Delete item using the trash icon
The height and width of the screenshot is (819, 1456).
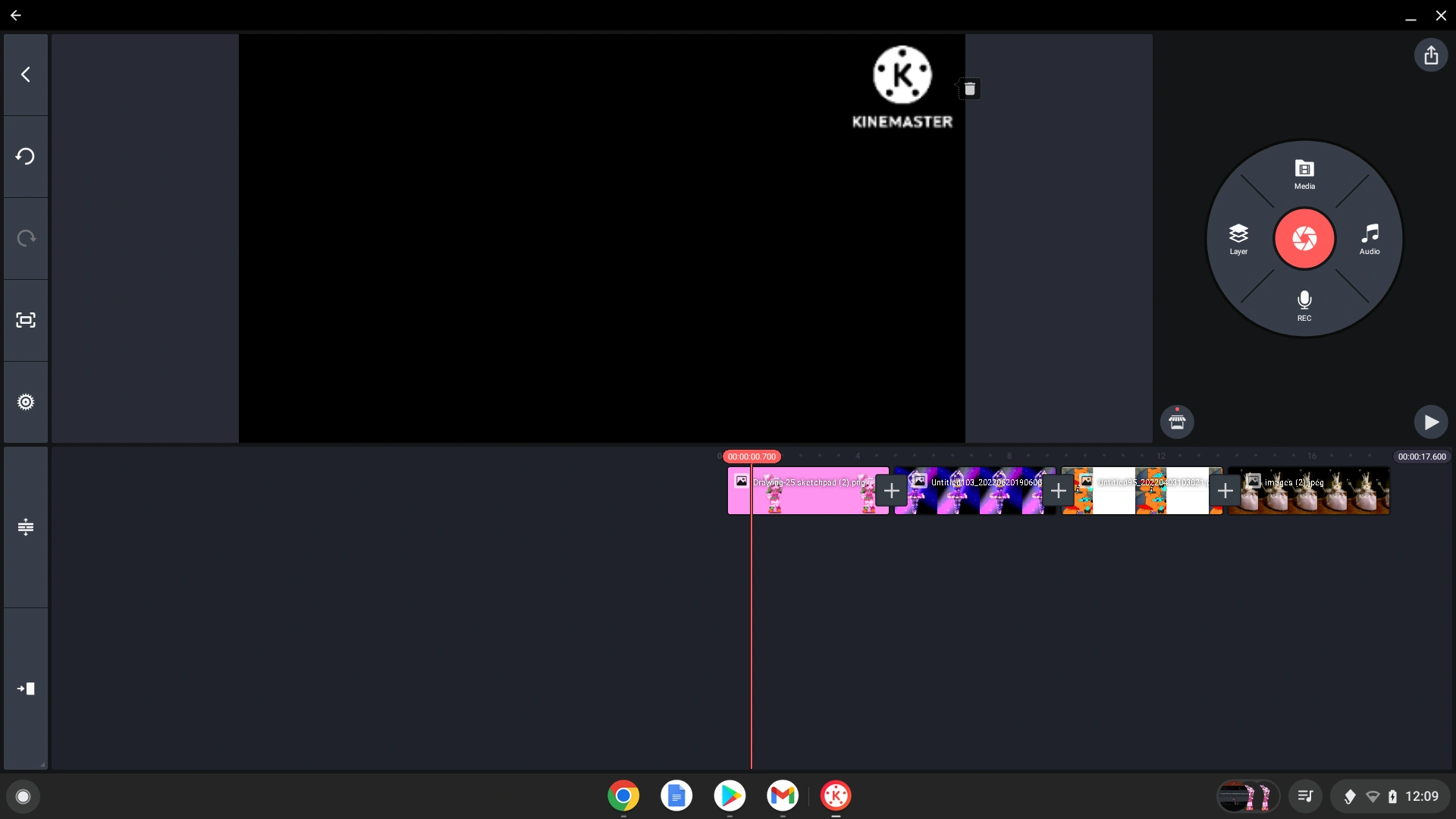970,89
